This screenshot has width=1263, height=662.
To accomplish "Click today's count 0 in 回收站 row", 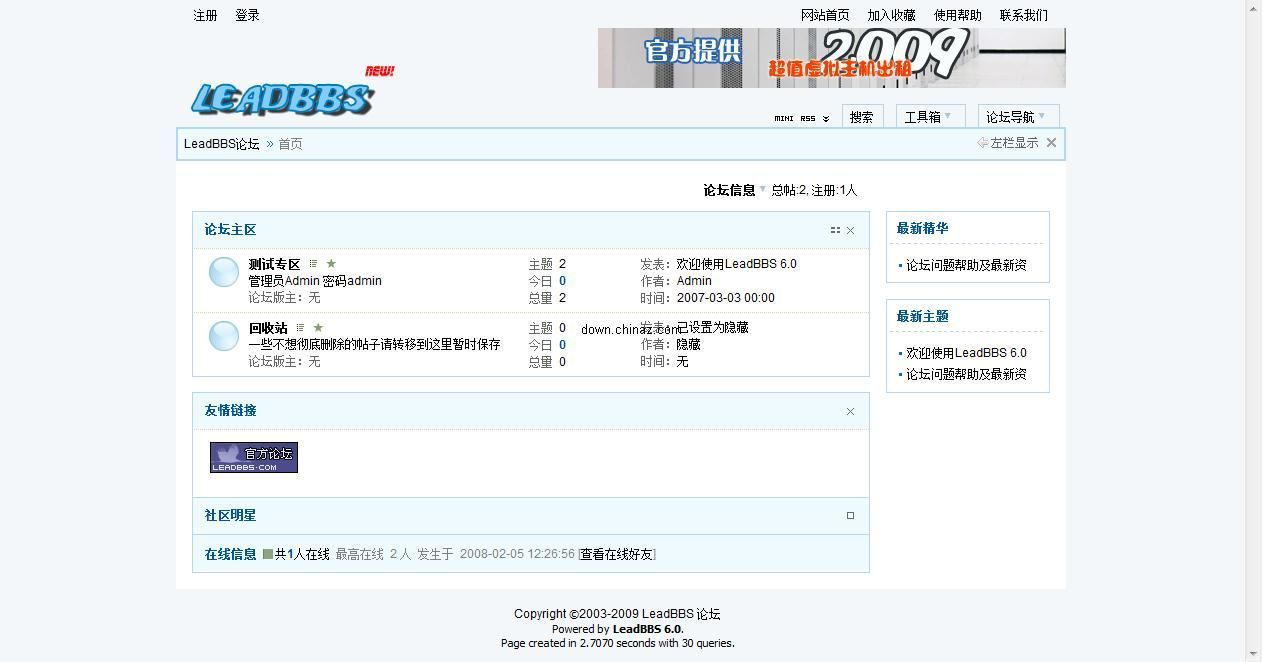I will 562,345.
